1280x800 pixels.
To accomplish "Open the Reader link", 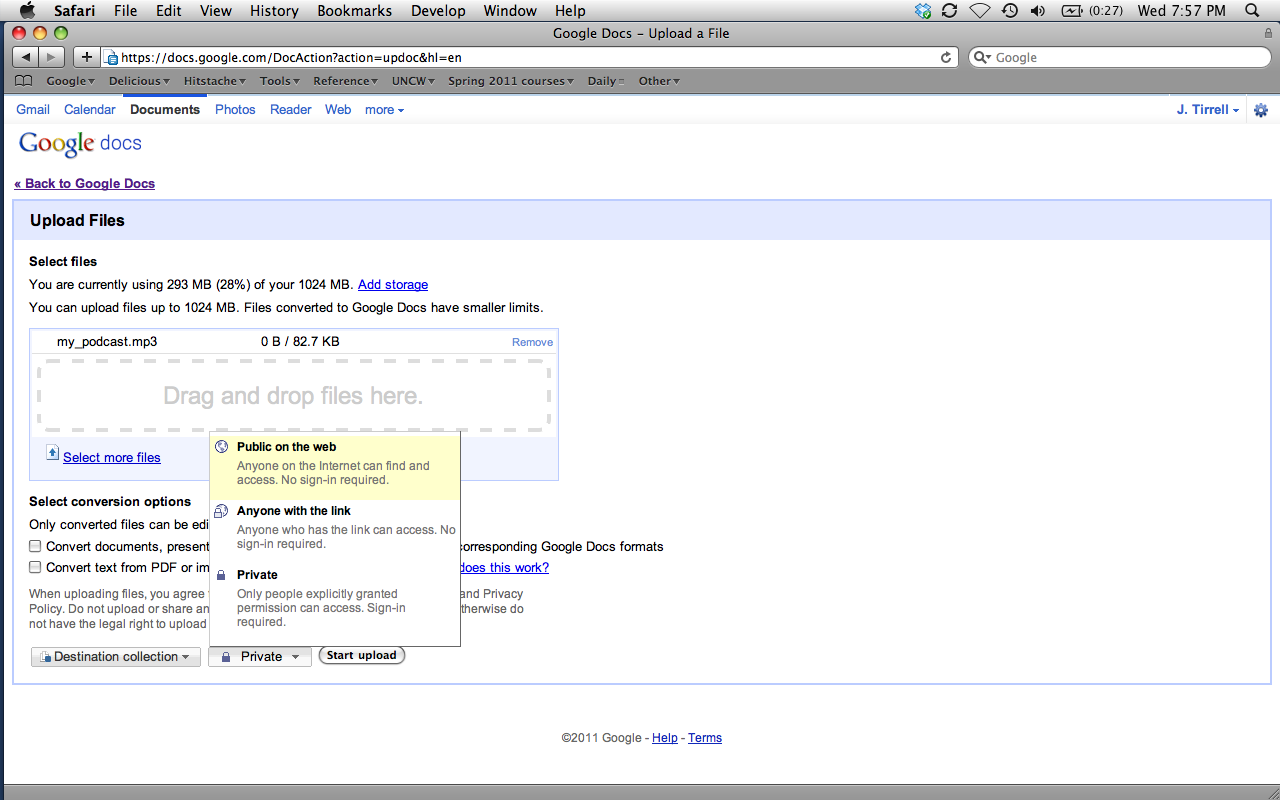I will 291,110.
